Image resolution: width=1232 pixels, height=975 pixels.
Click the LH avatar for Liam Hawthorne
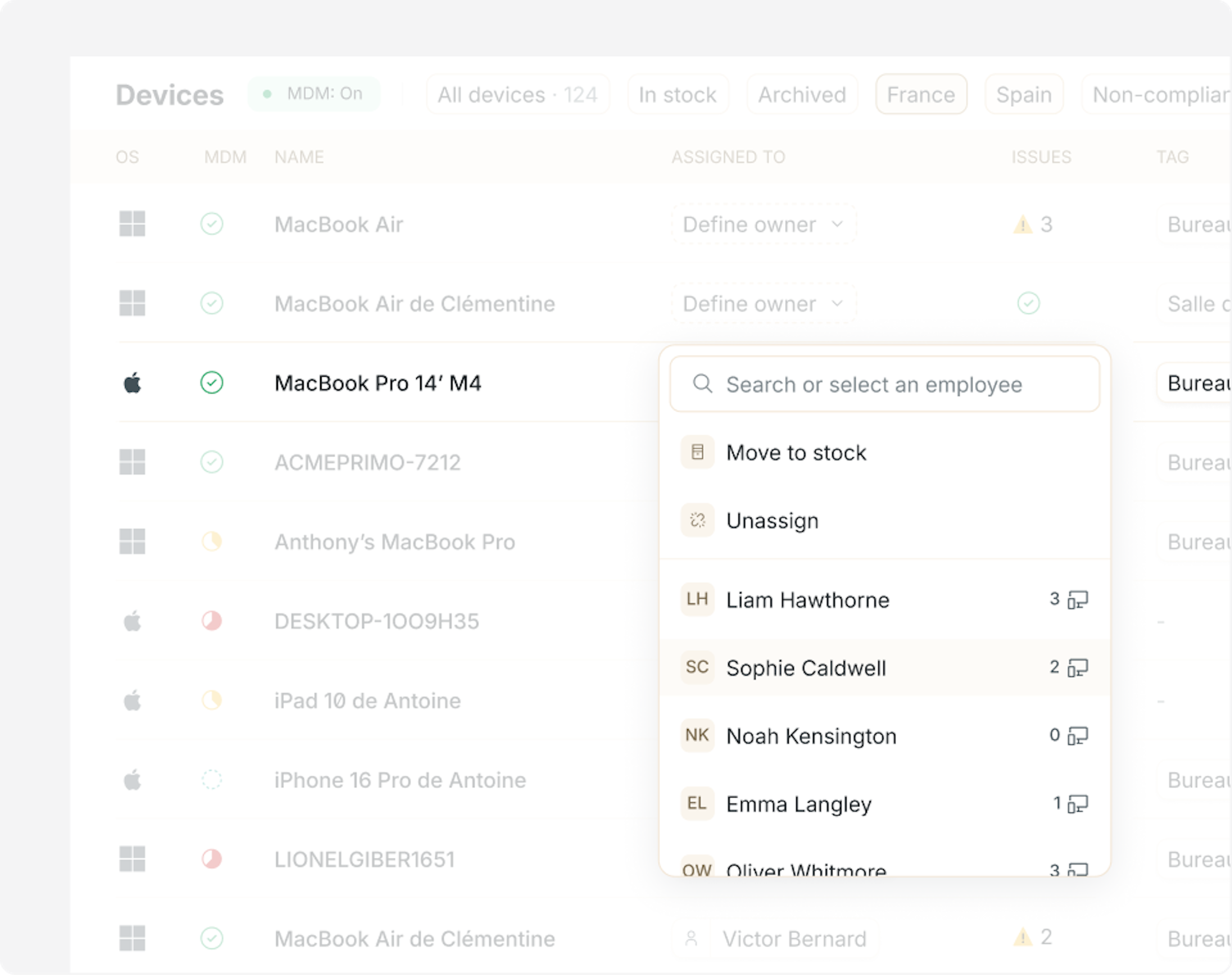697,599
